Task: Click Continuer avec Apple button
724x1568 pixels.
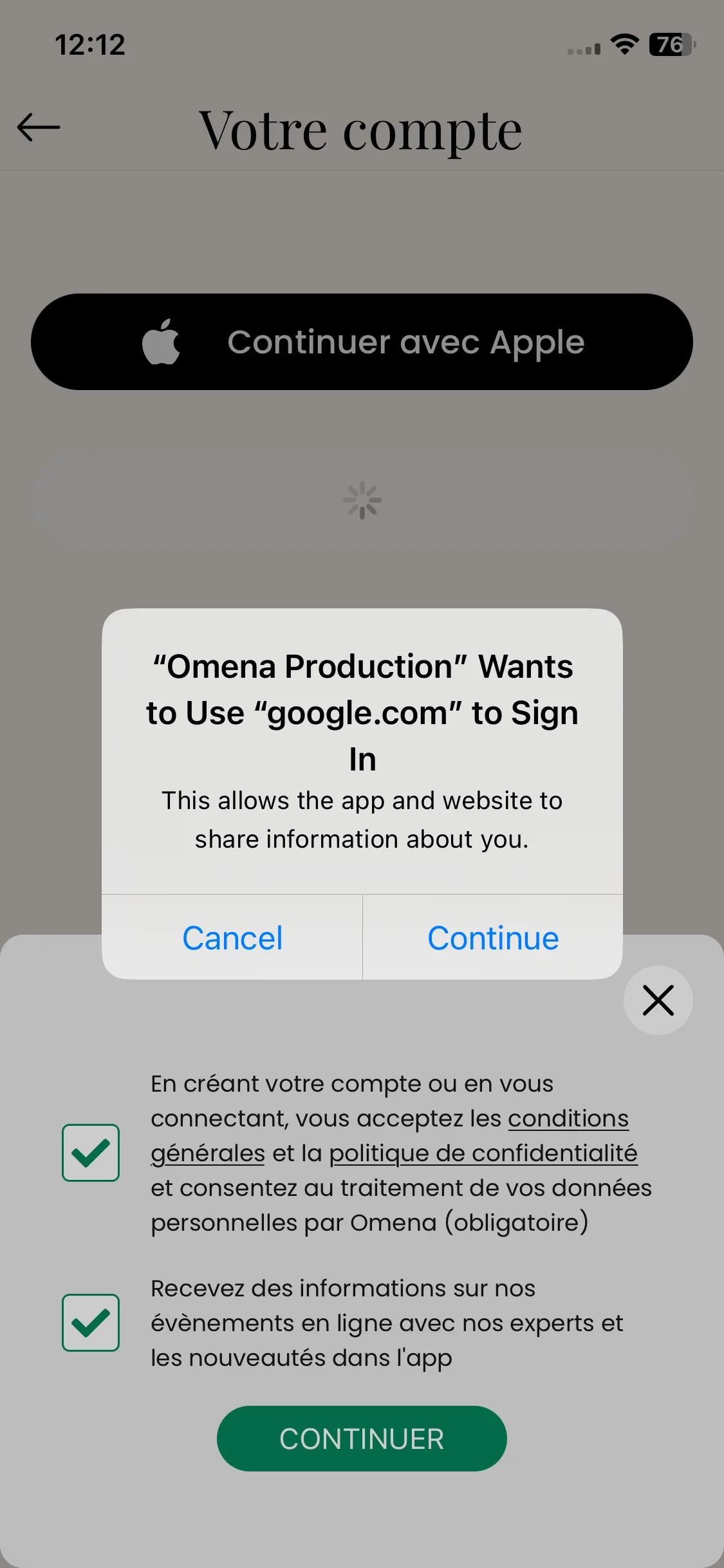Action: [362, 342]
